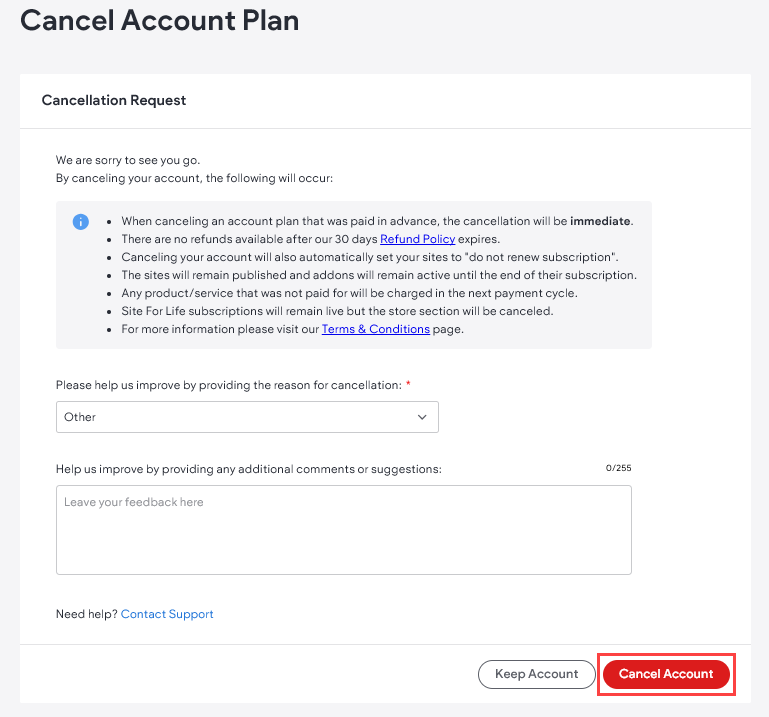
Task: Click the 'Cancellation Request' section header
Action: point(114,100)
